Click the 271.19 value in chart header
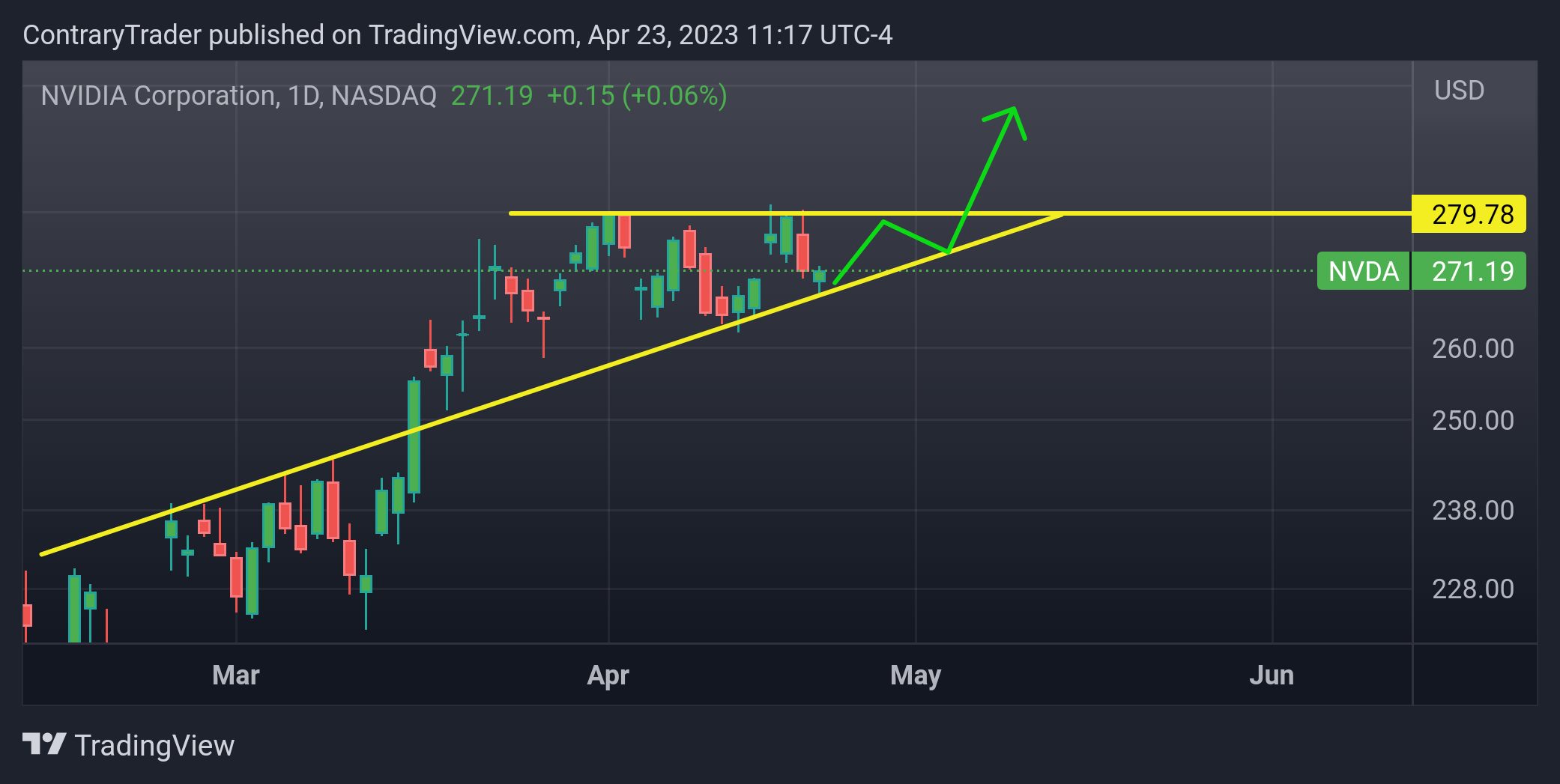 (492, 96)
